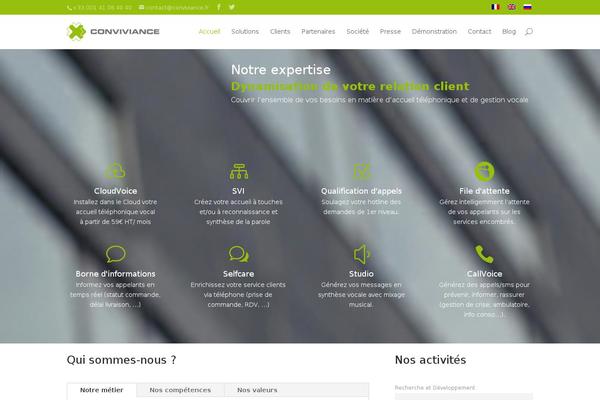Select the Qualification d'appels checkmark icon

[x=362, y=171]
